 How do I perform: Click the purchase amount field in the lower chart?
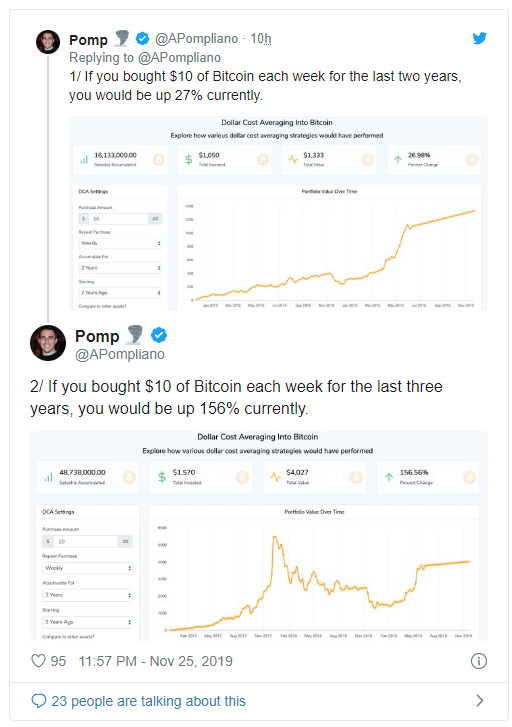click(x=88, y=541)
